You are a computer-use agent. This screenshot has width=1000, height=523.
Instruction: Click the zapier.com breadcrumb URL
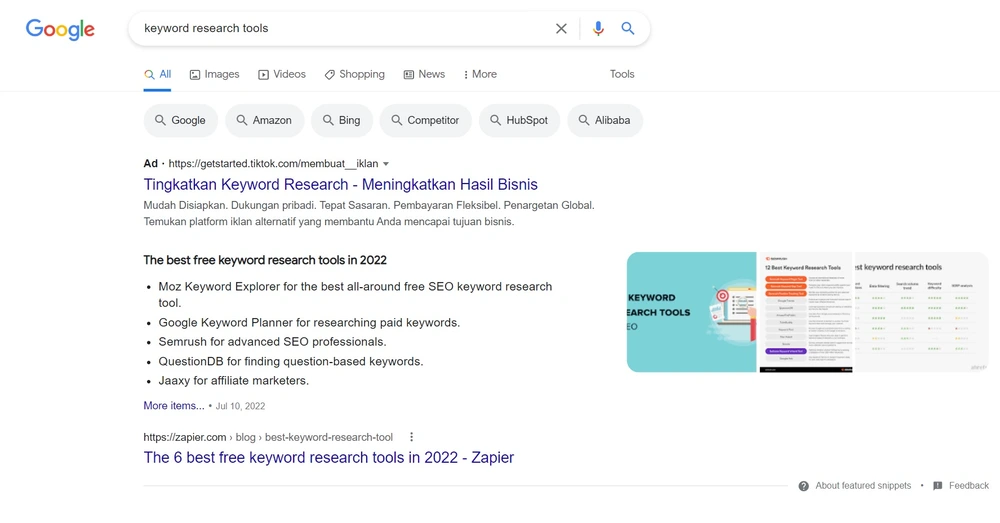[x=268, y=438]
